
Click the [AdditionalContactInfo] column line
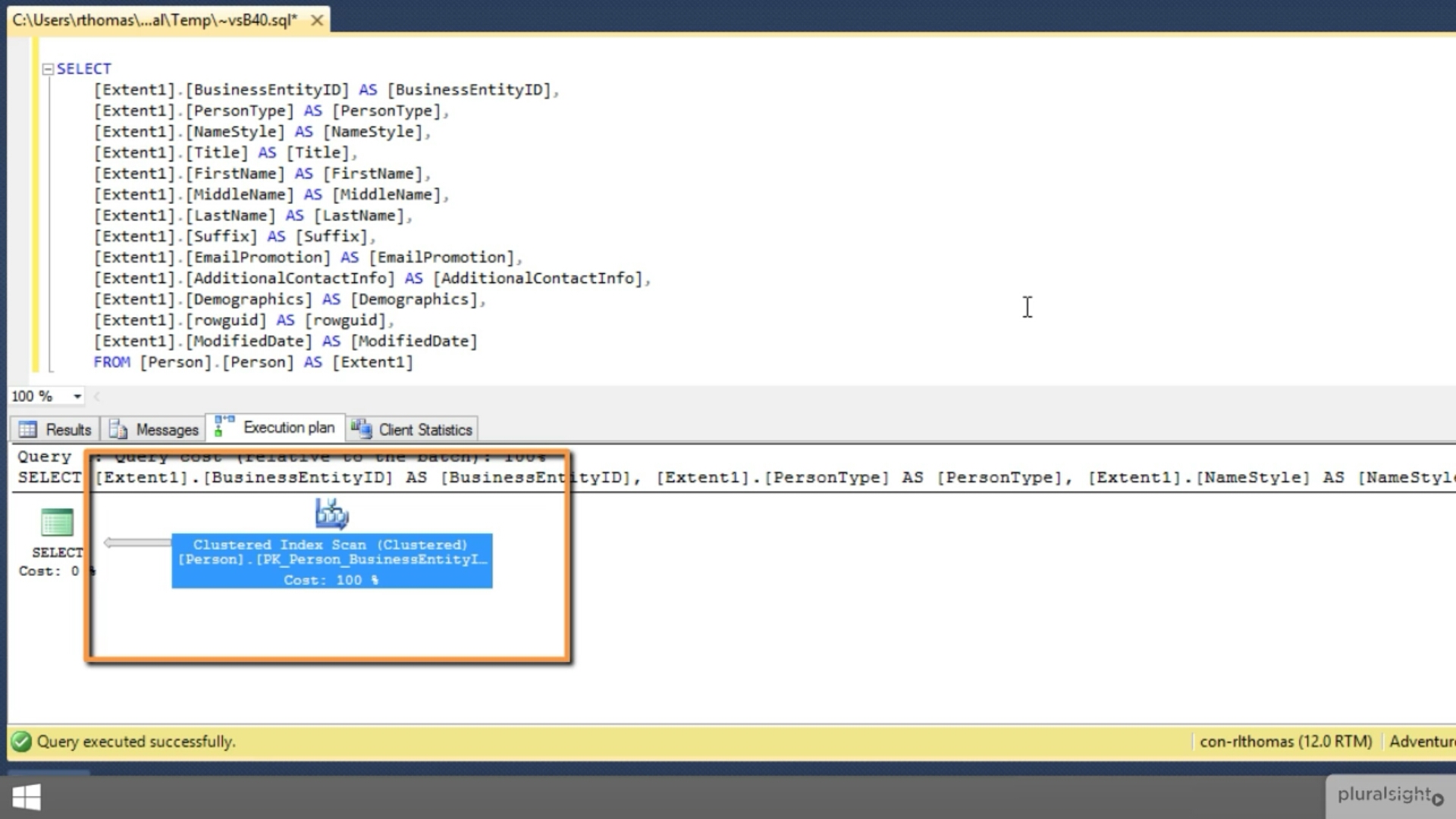pos(372,278)
